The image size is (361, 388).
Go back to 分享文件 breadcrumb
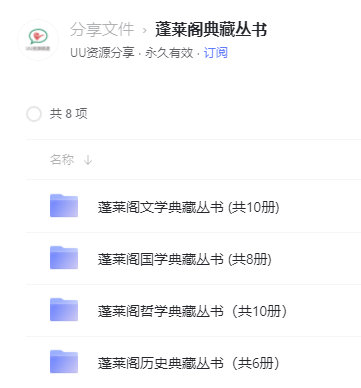[102, 29]
